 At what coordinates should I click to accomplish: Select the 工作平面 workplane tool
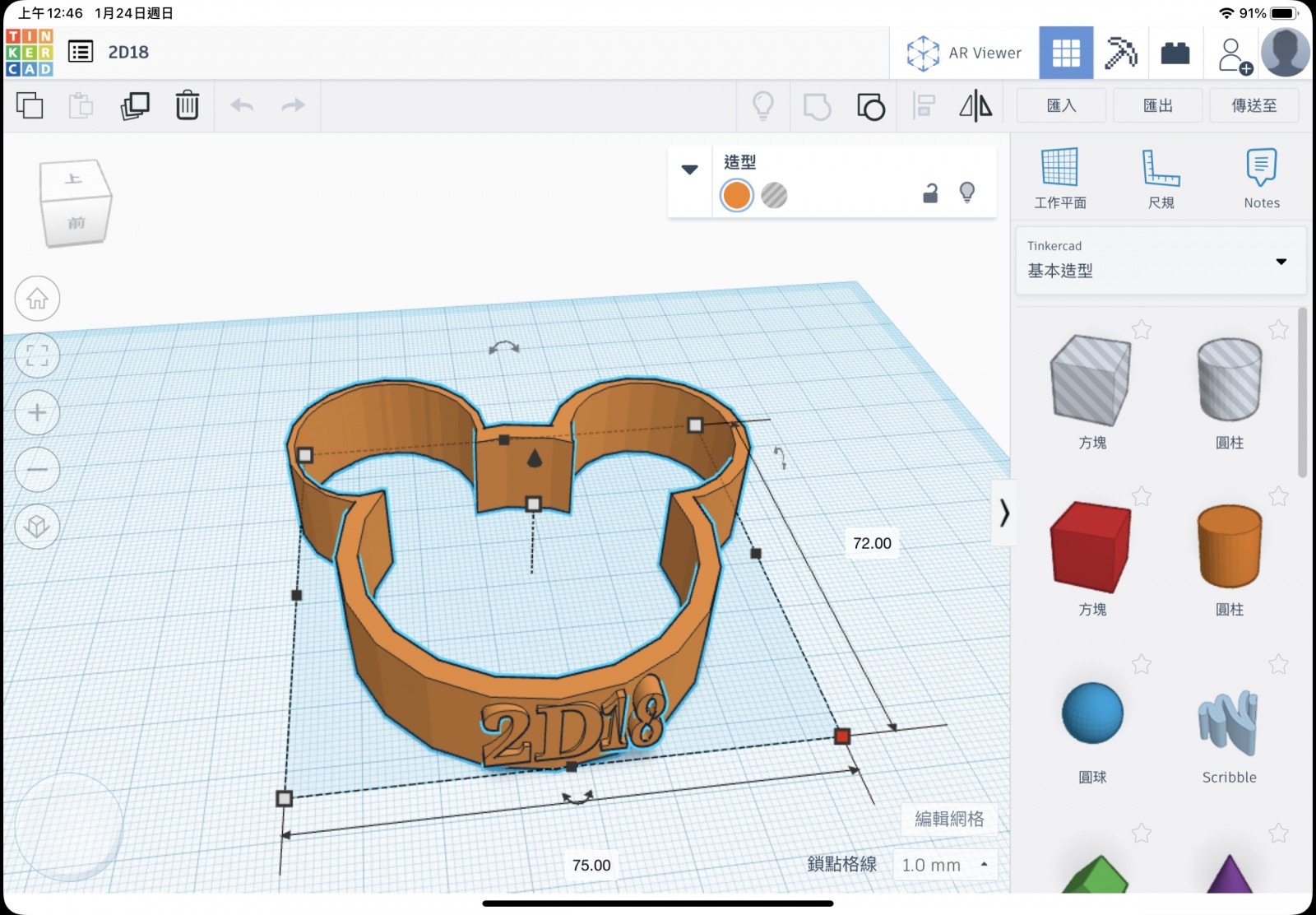(x=1060, y=179)
